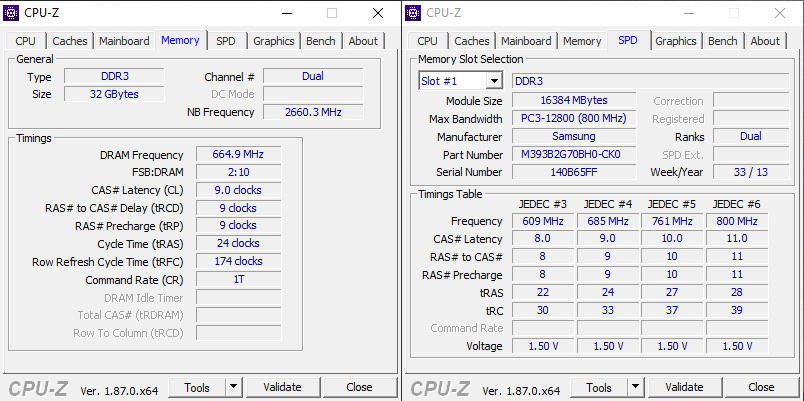
Task: Minimize the left CPU-Z window
Action: pyautogui.click(x=286, y=13)
